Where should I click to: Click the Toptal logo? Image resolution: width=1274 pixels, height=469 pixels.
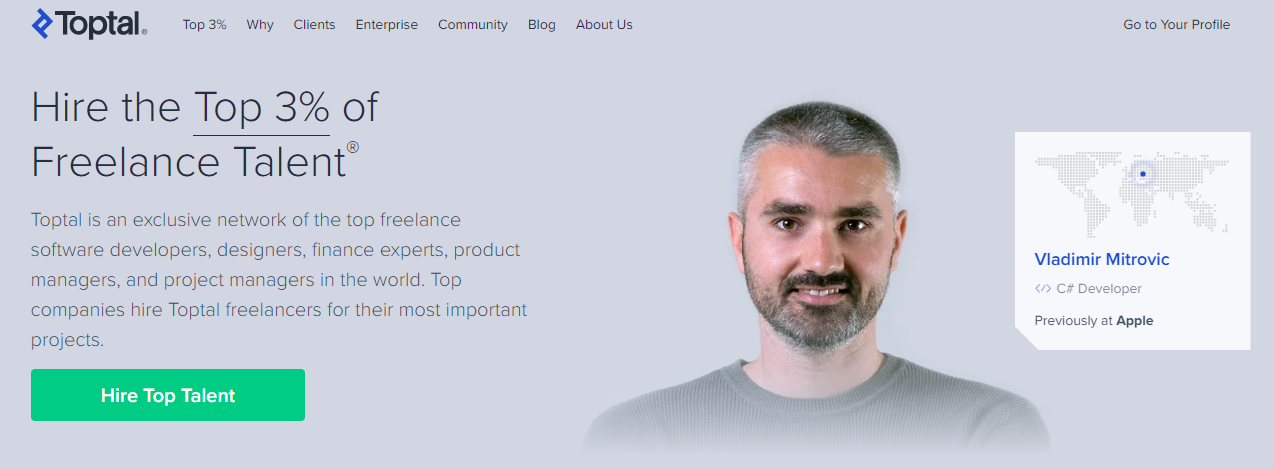[x=89, y=24]
